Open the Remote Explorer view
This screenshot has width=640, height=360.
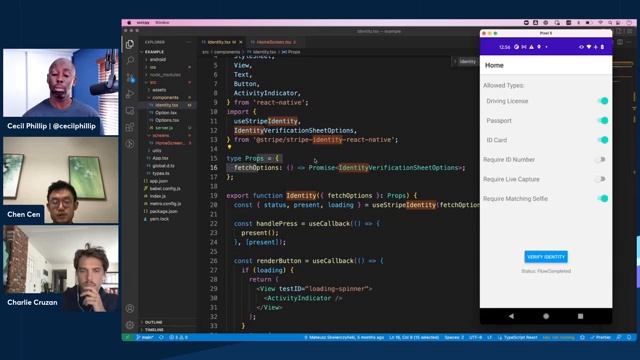click(130, 111)
